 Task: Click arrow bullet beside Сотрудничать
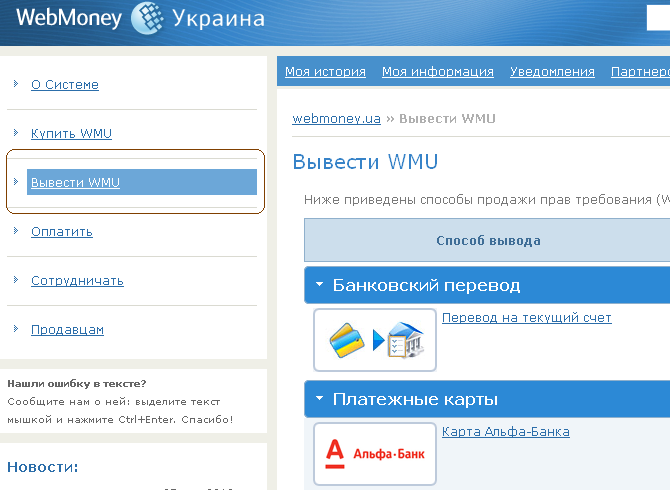16,280
